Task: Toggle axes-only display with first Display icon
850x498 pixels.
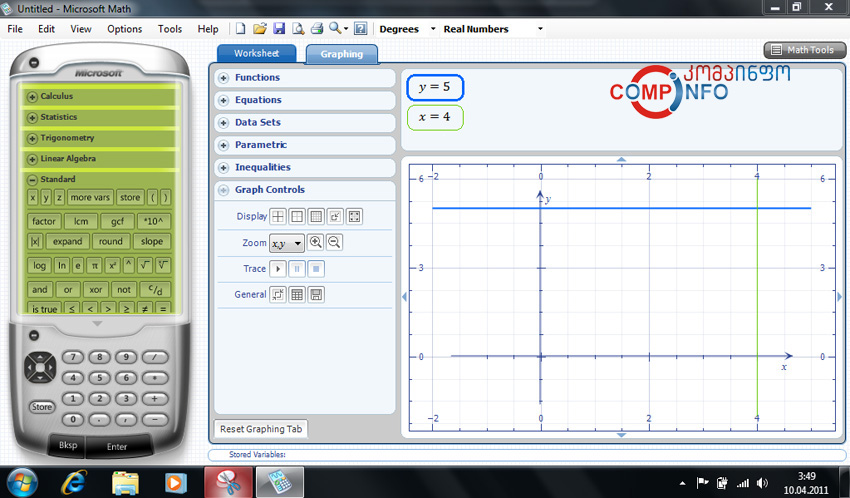Action: [x=278, y=217]
